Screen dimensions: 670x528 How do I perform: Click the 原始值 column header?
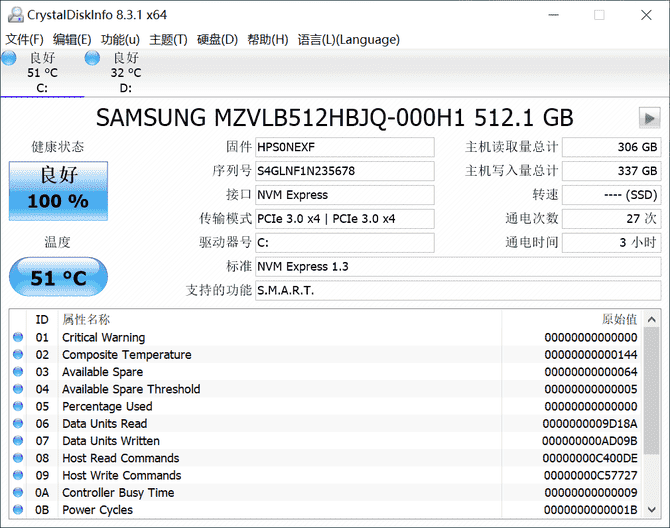(619, 320)
